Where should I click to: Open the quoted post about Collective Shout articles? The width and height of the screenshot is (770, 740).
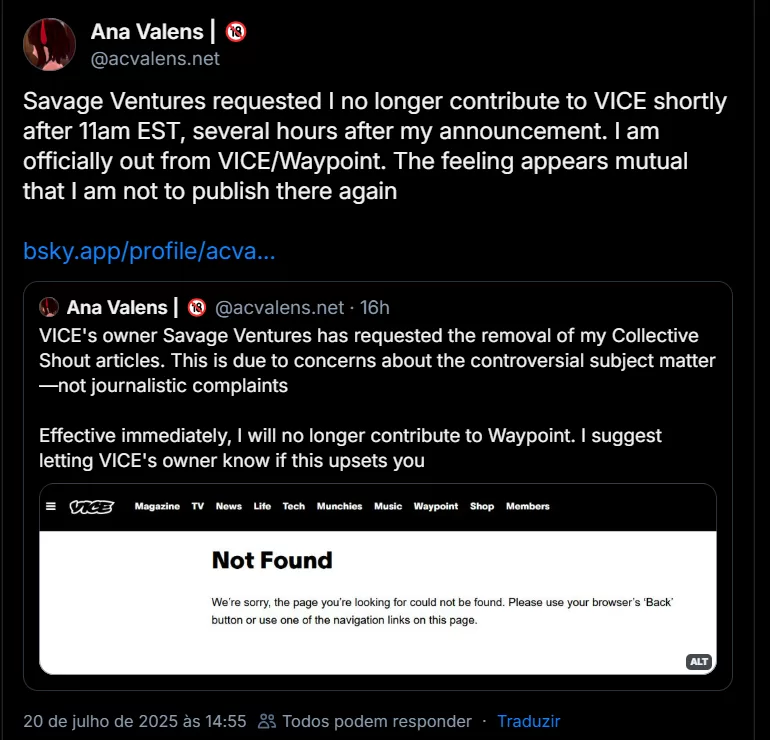pos(378,385)
